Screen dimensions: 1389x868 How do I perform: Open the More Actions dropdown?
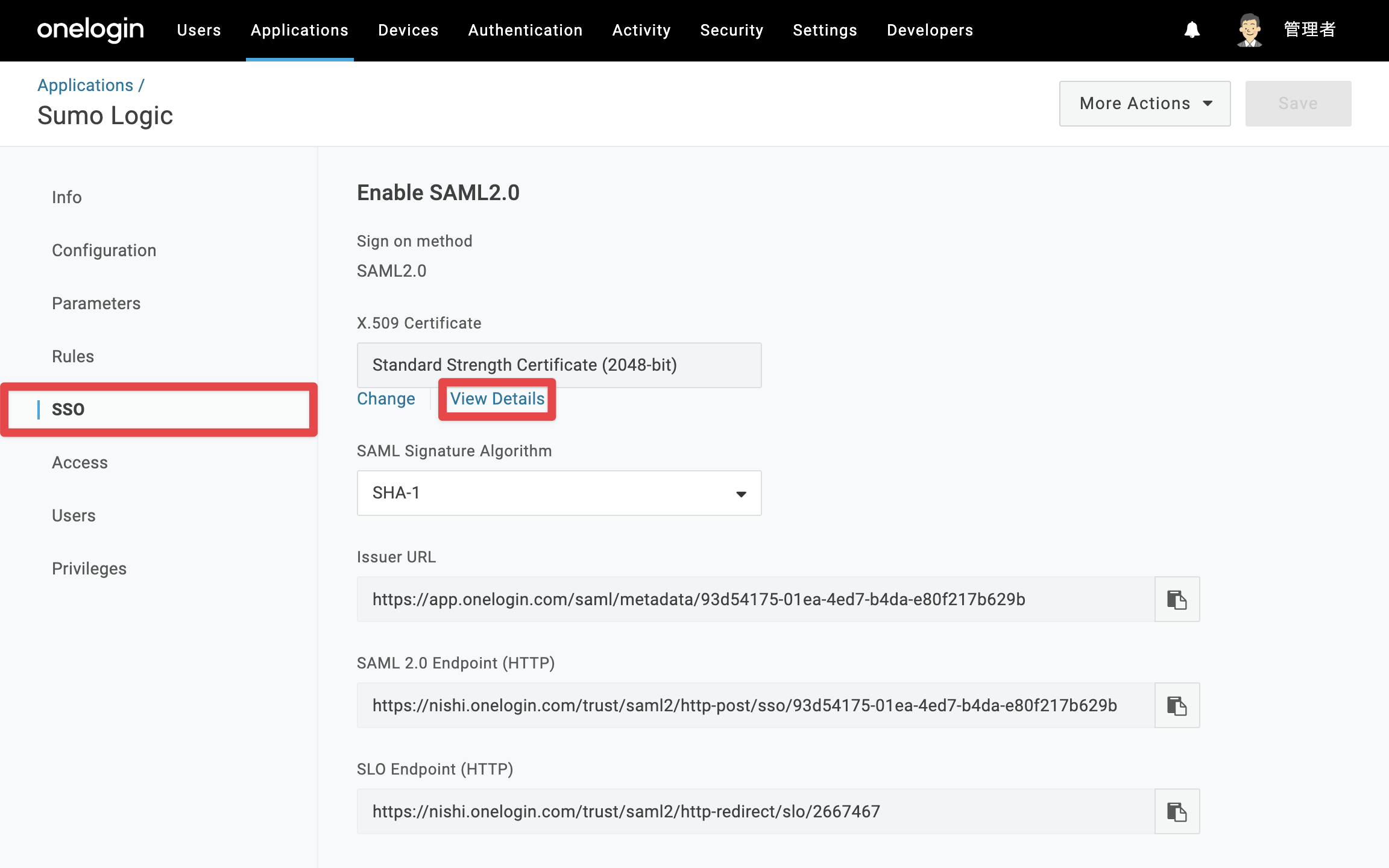coord(1145,104)
